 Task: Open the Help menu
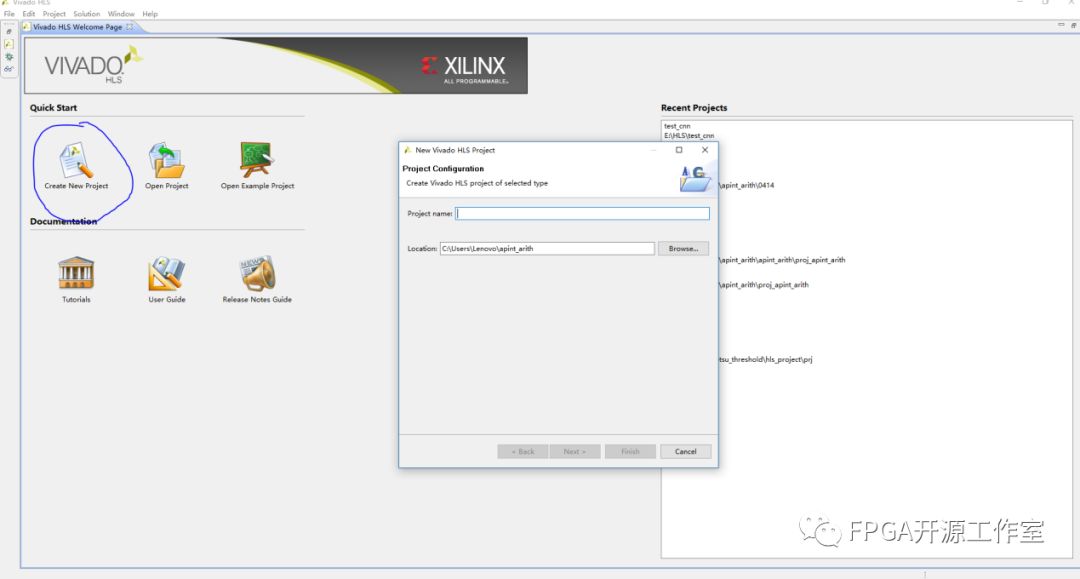click(x=150, y=14)
